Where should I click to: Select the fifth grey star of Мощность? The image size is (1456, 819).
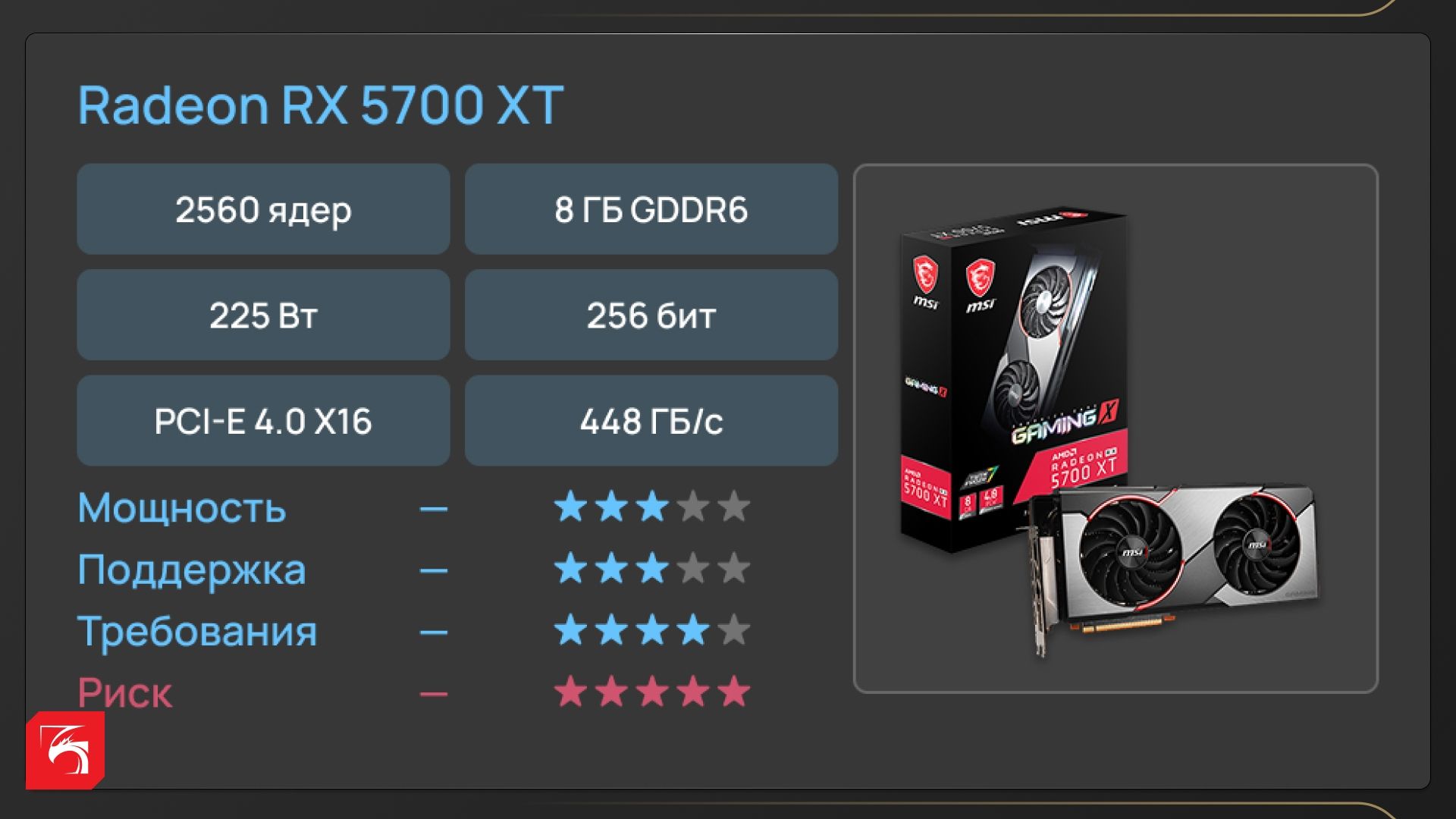734,507
